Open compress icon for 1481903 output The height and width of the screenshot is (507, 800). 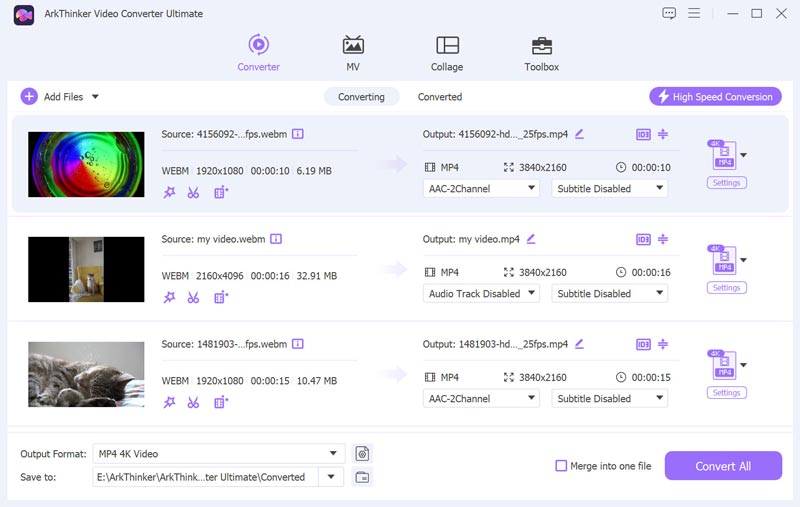[x=663, y=344]
